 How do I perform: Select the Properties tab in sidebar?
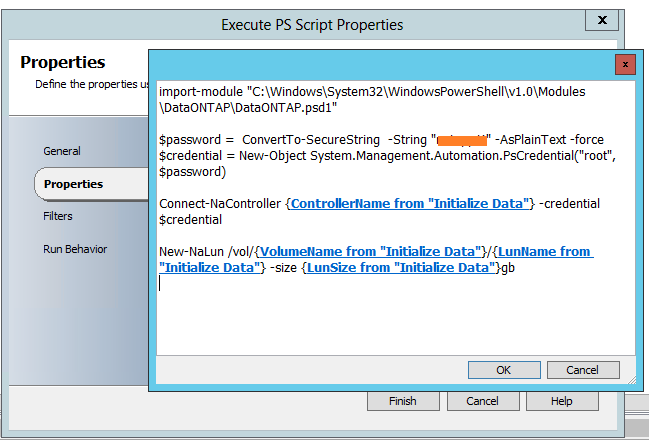[x=73, y=184]
